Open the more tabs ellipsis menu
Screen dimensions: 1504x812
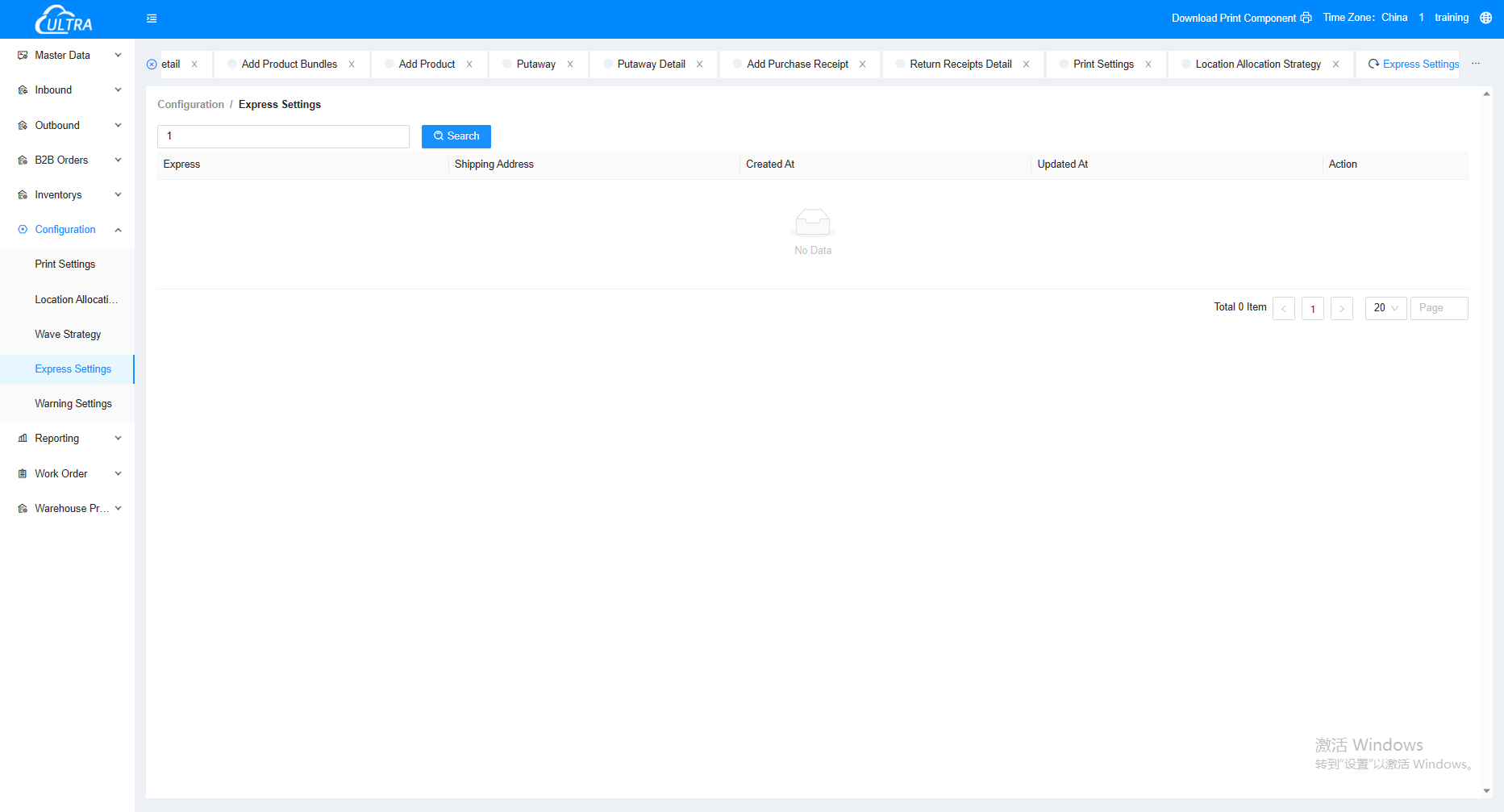[1476, 64]
